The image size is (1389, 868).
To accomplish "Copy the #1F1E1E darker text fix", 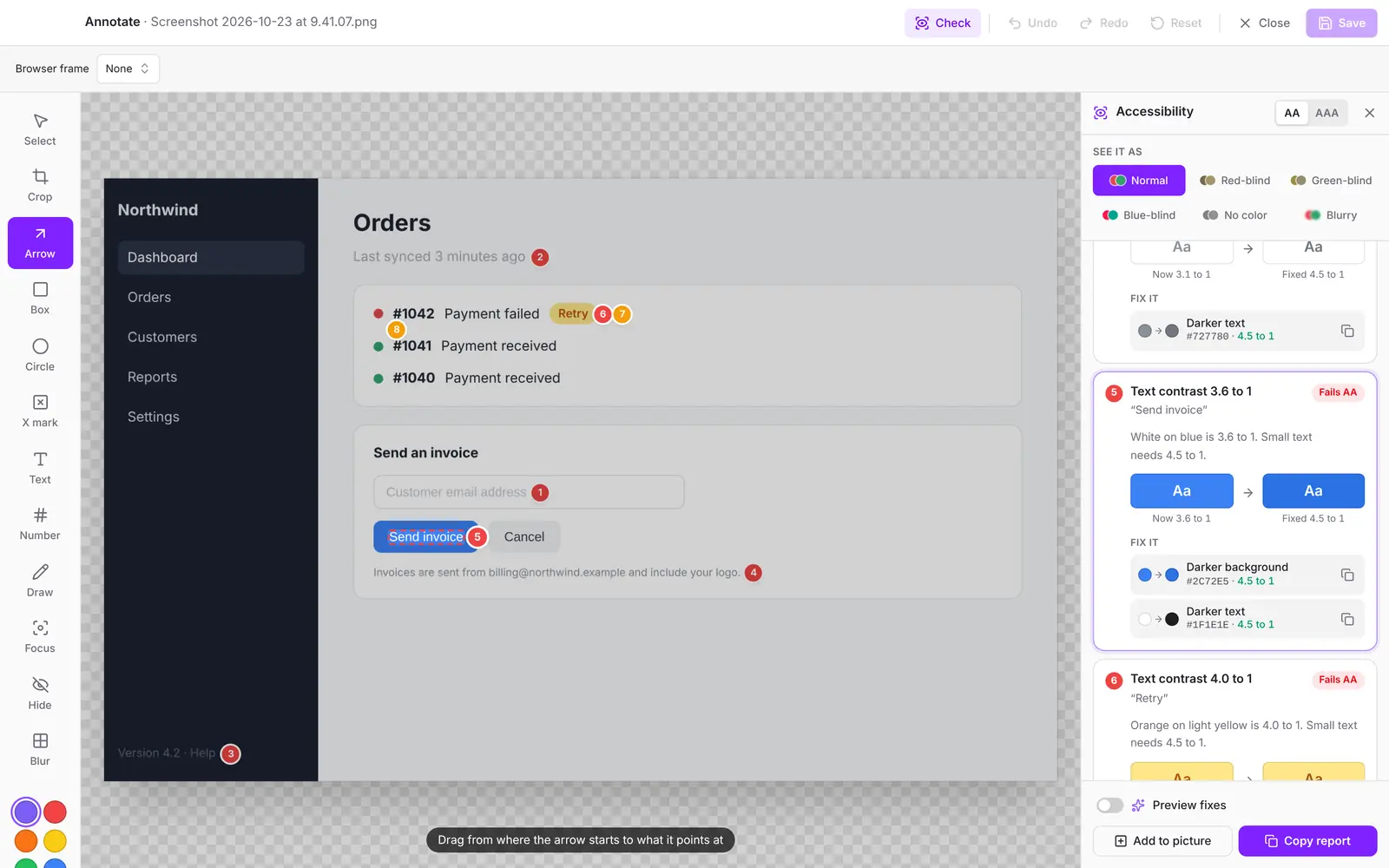I will [1347, 619].
